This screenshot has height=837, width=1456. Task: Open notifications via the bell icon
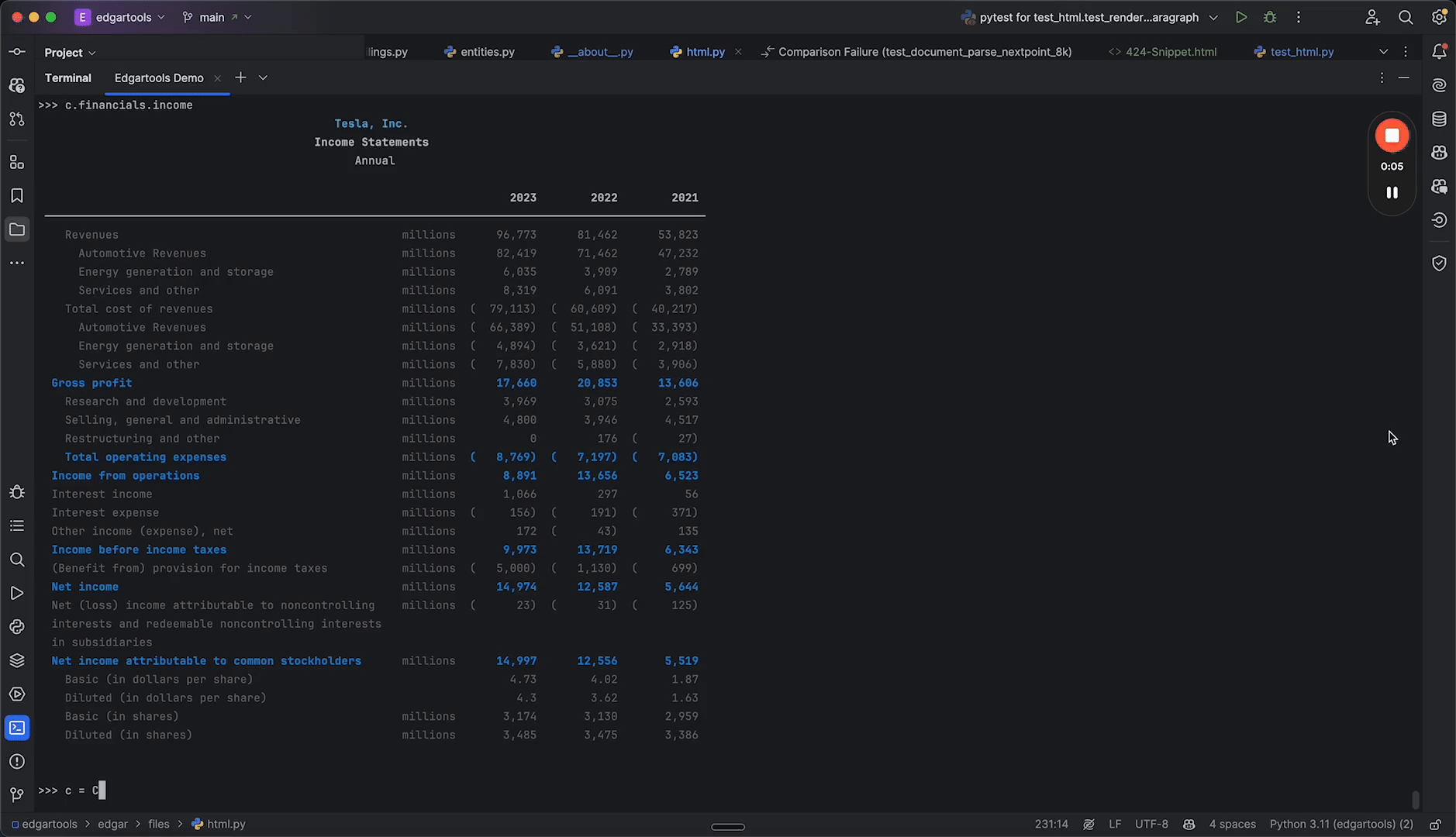[x=1440, y=51]
